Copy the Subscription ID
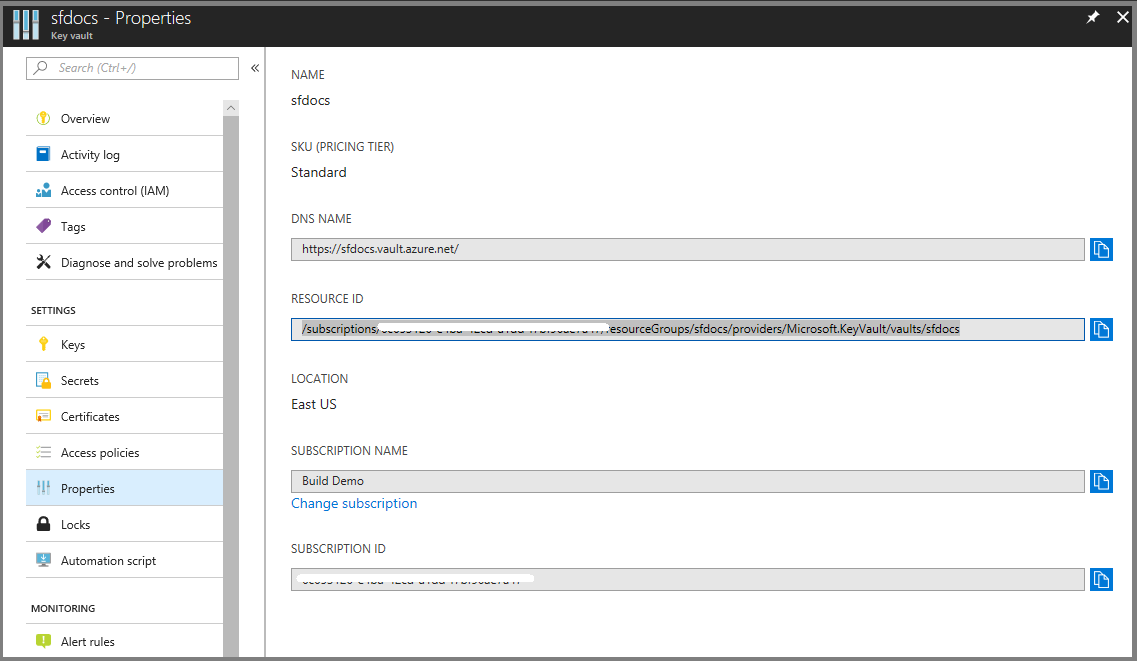1137x661 pixels. [1101, 579]
